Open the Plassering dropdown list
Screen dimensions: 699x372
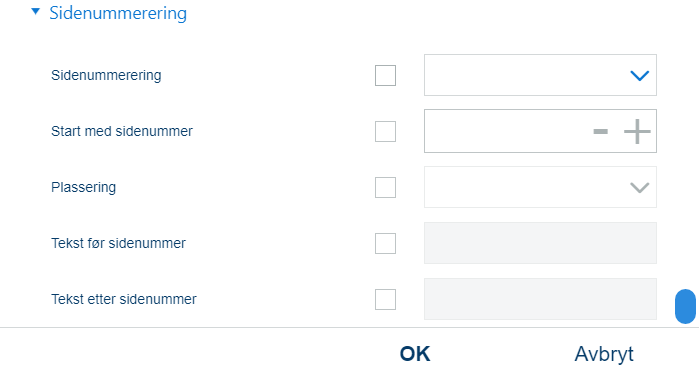540,187
